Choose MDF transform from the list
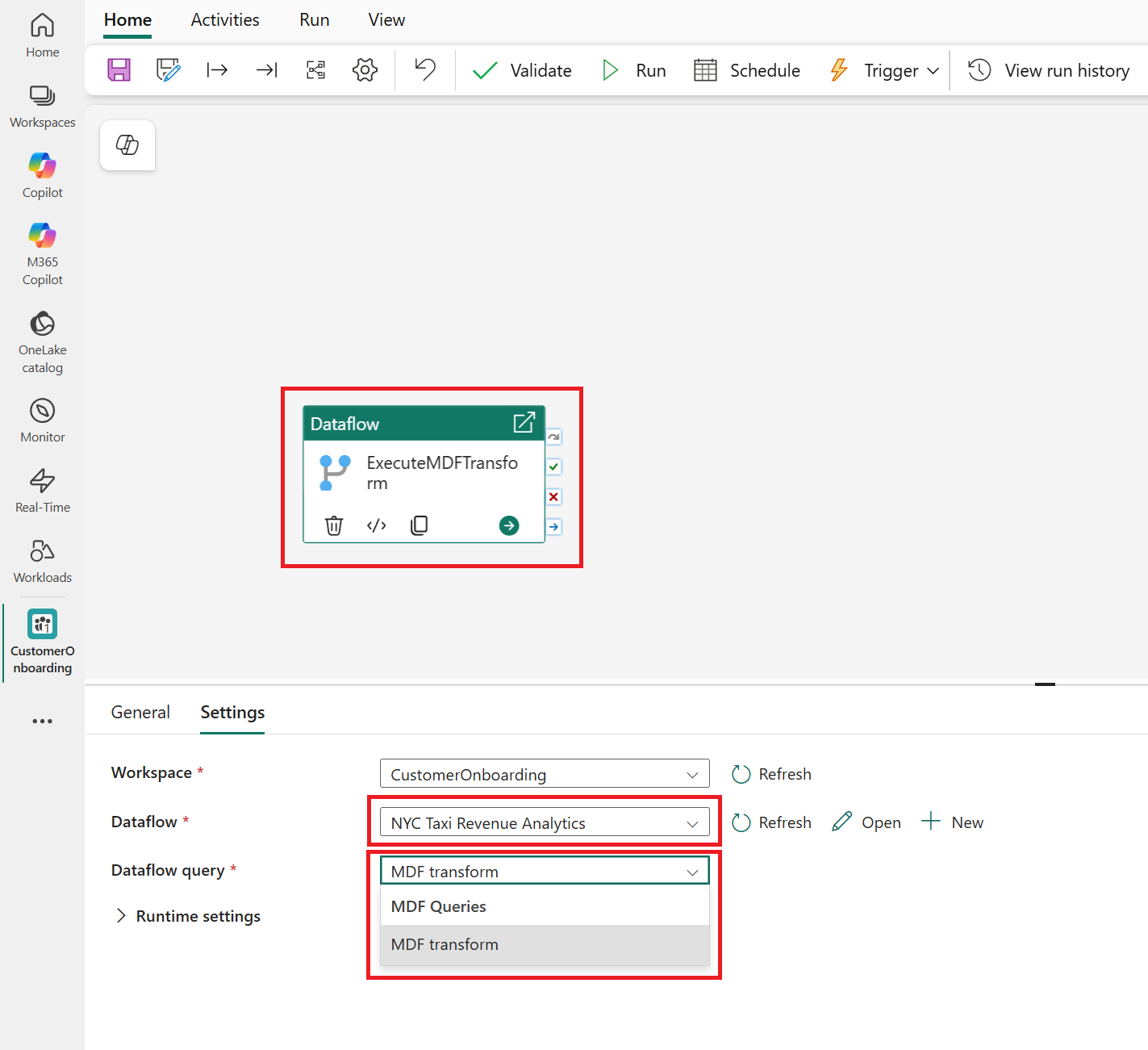Viewport: 1148px width, 1050px height. (x=545, y=944)
